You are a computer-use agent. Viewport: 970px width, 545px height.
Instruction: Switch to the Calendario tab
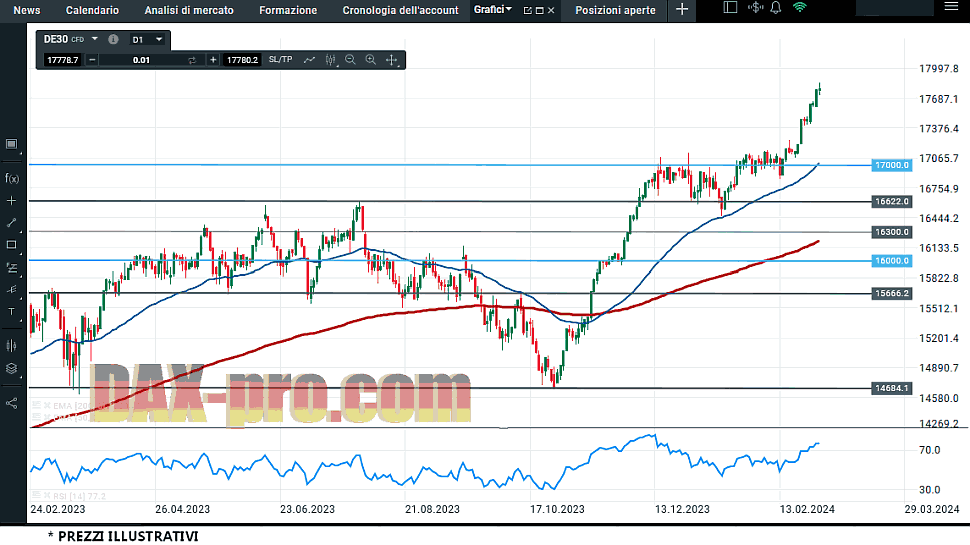coord(92,11)
